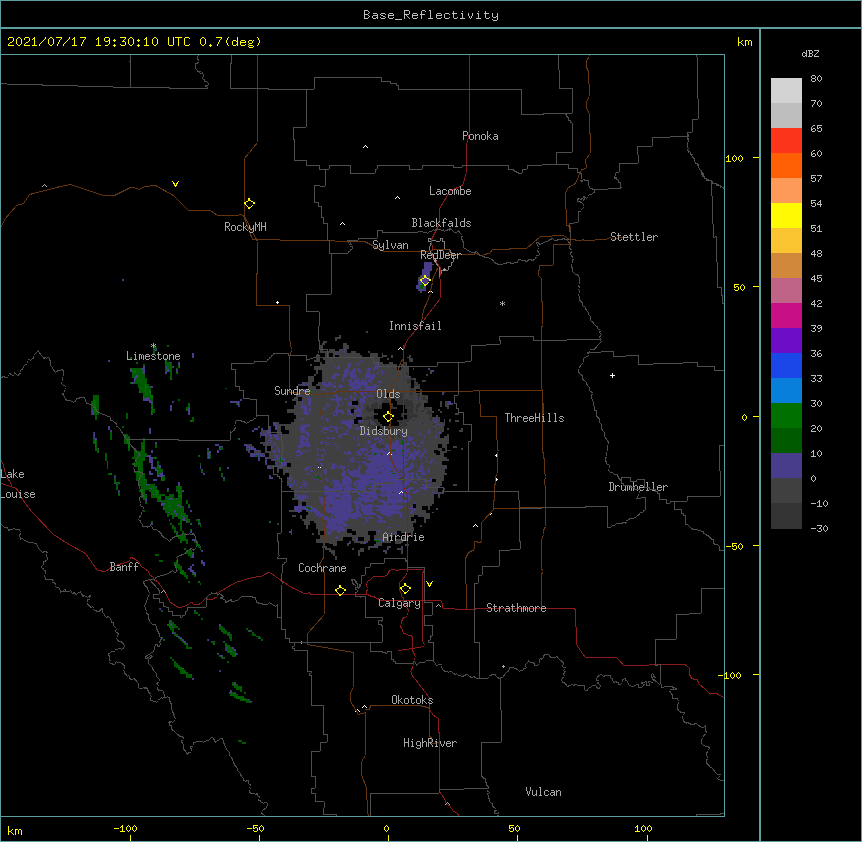Click the Sundre city label
Viewport: 862px width, 842px height.
[x=292, y=391]
